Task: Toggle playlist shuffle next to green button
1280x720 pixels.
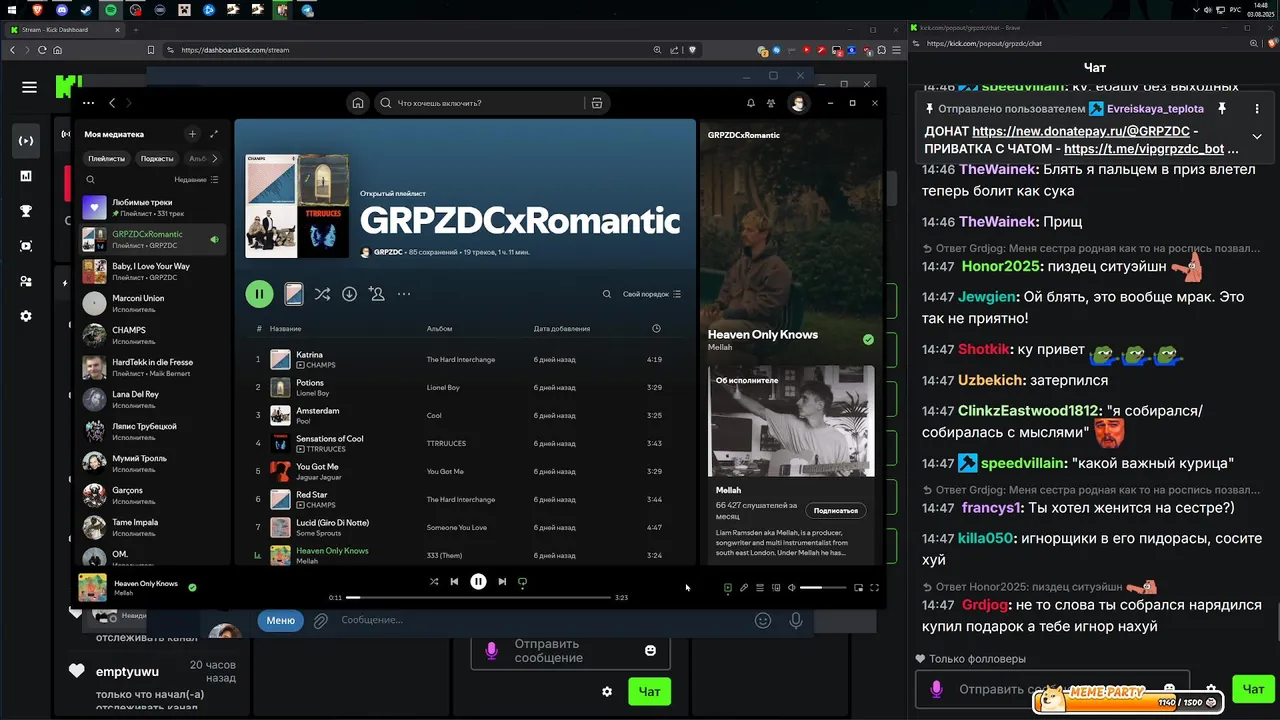Action: [x=322, y=294]
